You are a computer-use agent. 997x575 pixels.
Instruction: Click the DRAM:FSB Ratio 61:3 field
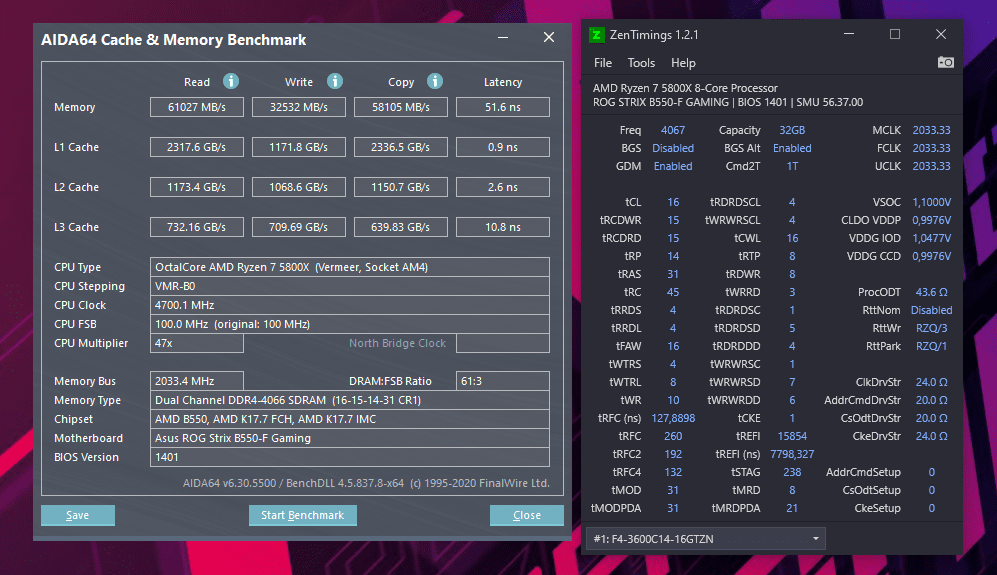pos(503,381)
